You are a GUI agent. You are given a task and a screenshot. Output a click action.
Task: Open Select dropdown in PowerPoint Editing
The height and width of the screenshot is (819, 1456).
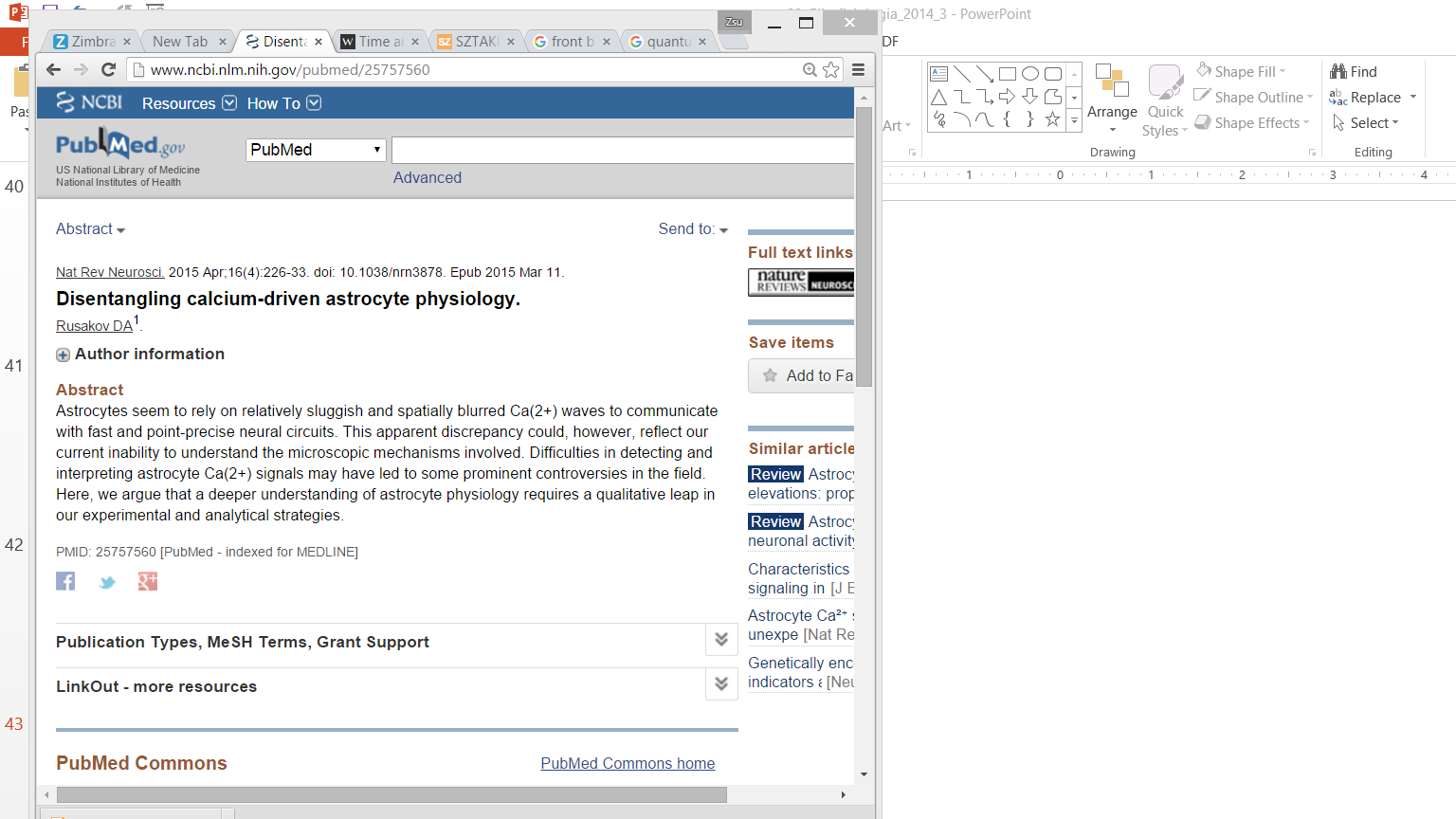1366,122
